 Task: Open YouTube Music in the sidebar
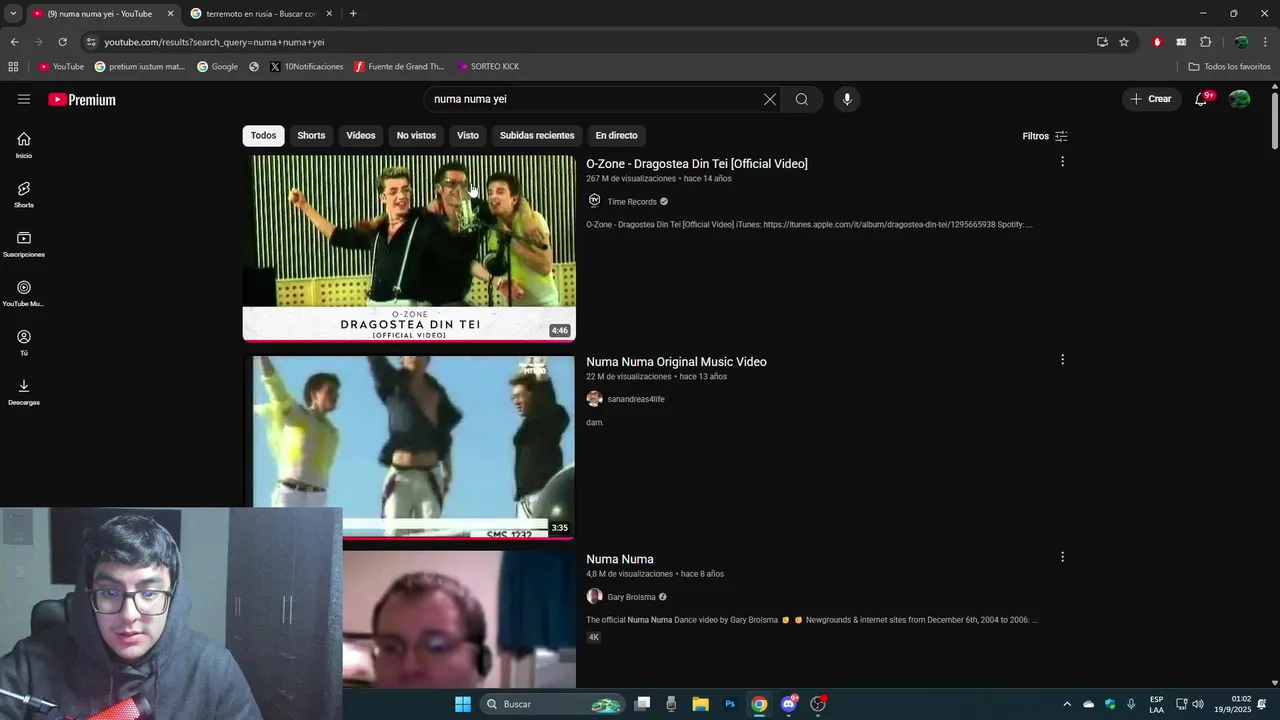point(24,293)
